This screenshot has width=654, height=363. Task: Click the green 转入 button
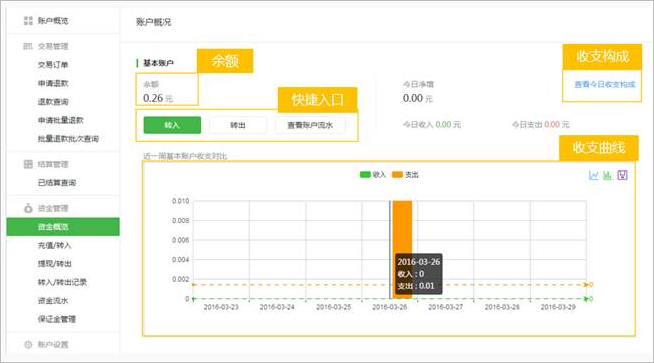point(172,125)
